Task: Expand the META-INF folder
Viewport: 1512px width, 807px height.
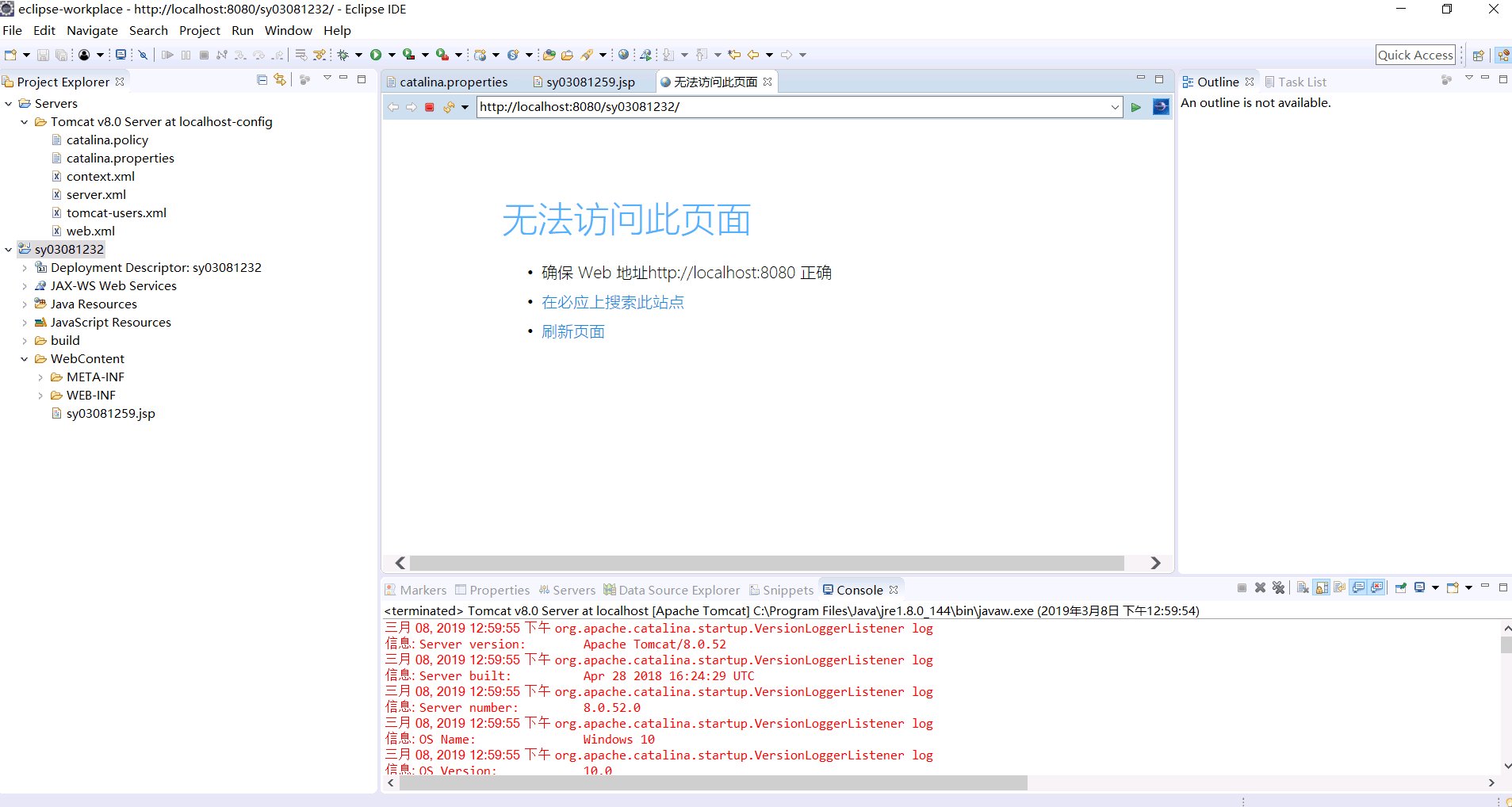Action: 40,377
